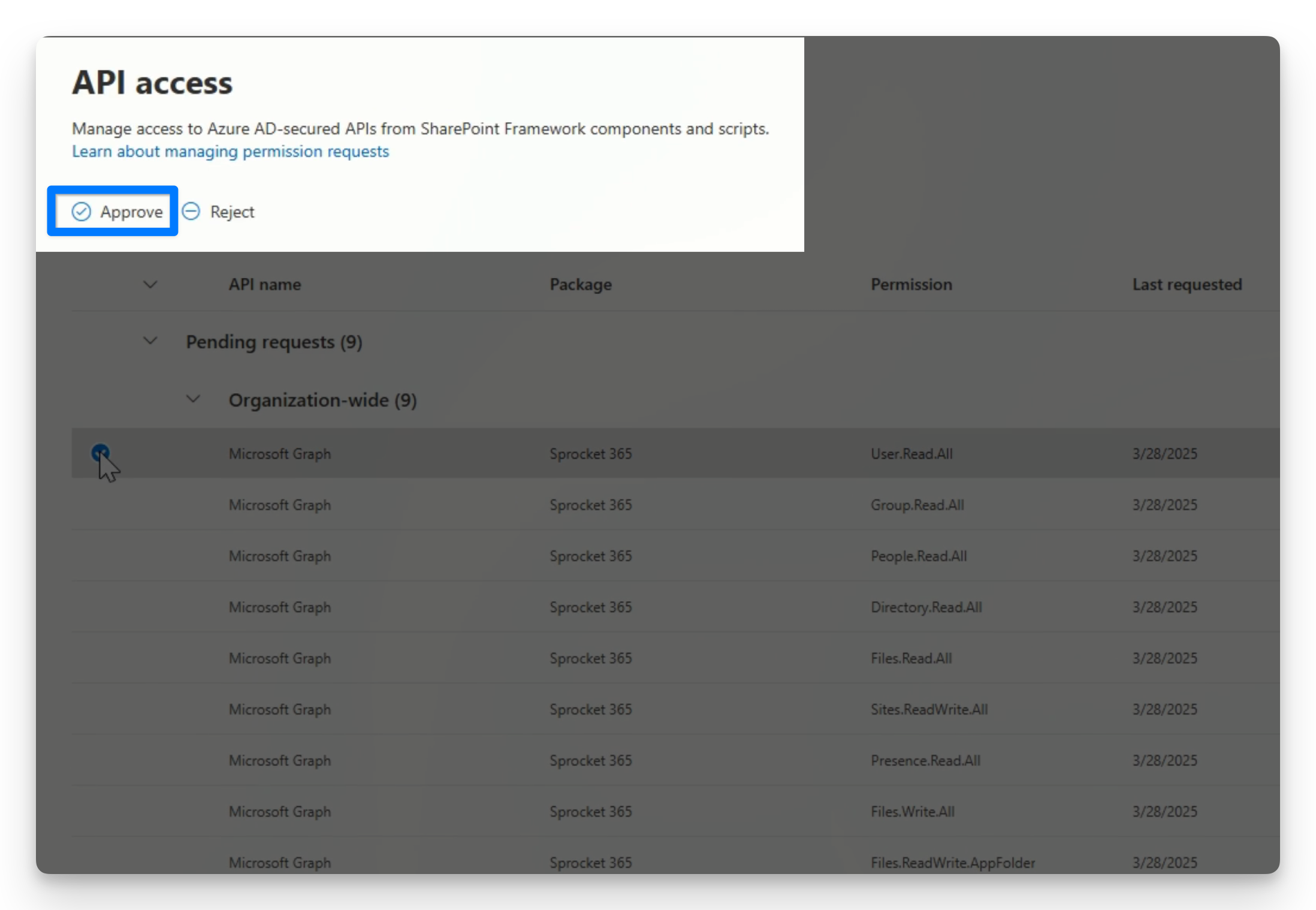Click the Last requested column header

click(x=1187, y=284)
